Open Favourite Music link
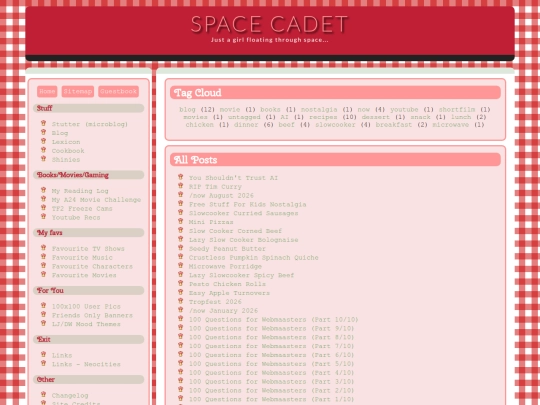 coord(82,258)
